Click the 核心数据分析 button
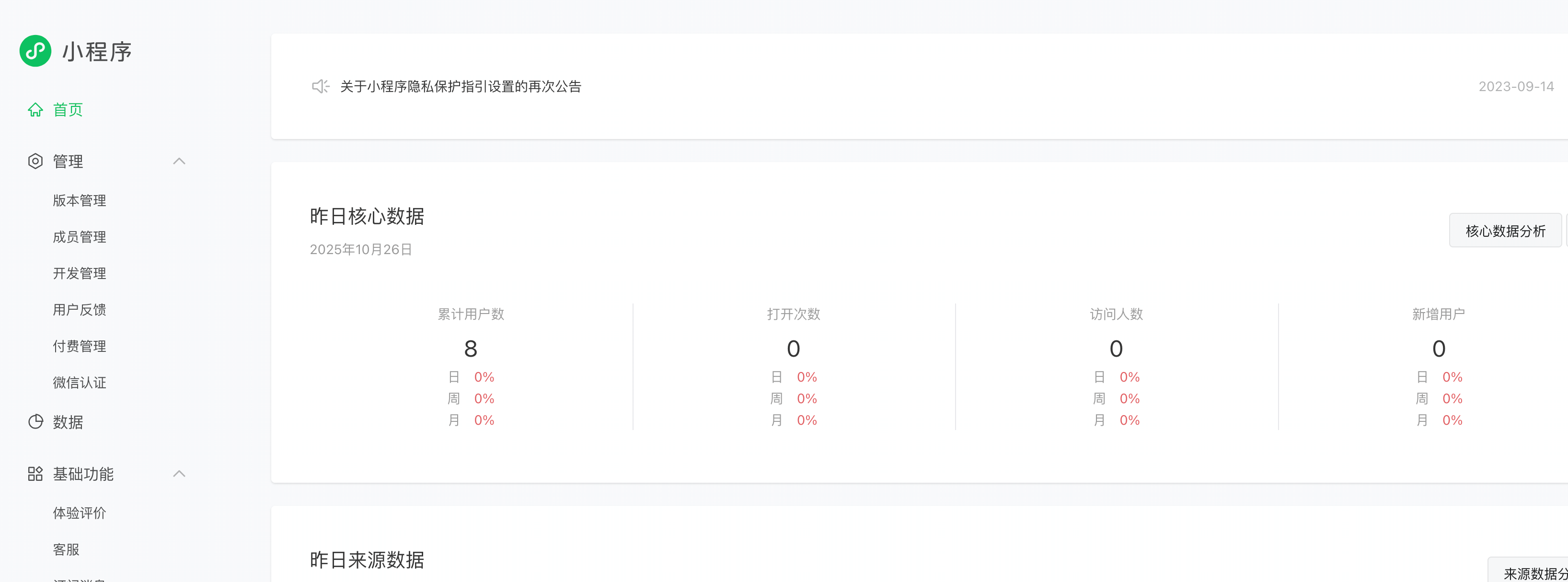The image size is (1568, 582). 1505,231
